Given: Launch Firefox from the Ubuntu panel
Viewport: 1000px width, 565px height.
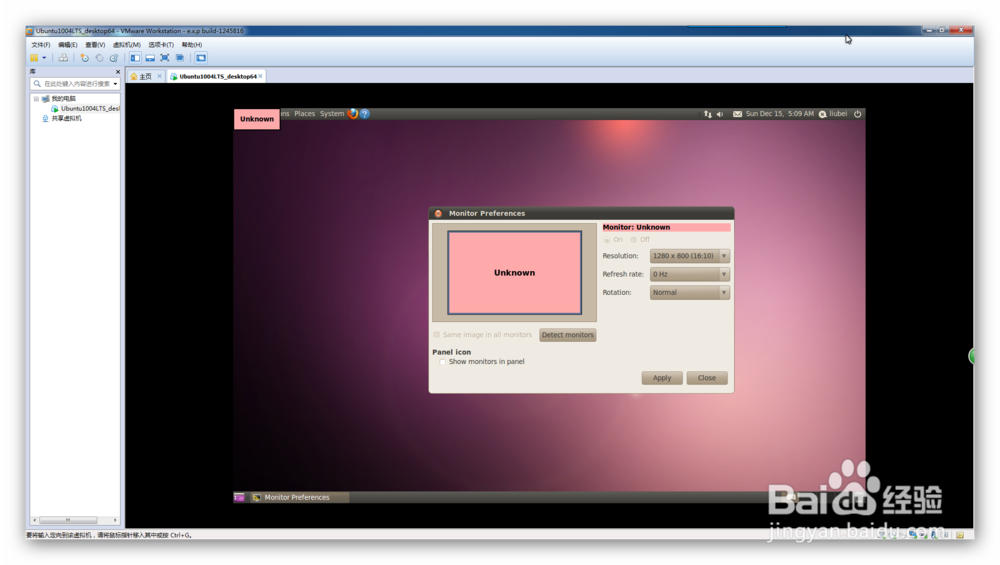Looking at the screenshot, I should click(353, 114).
